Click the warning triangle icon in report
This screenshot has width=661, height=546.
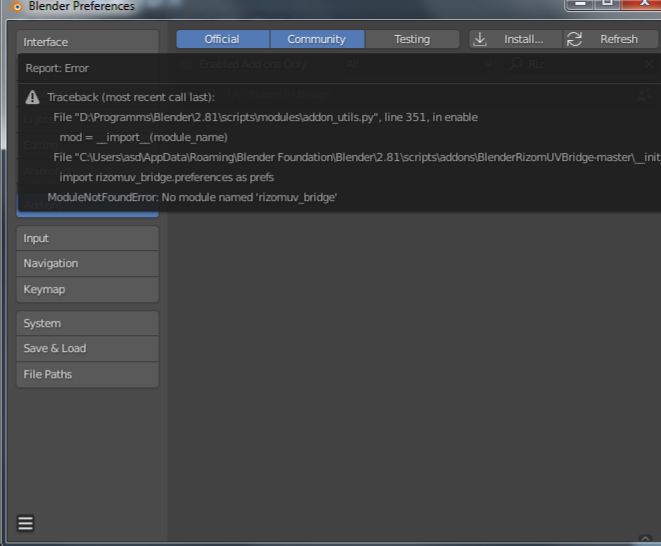[x=32, y=97]
